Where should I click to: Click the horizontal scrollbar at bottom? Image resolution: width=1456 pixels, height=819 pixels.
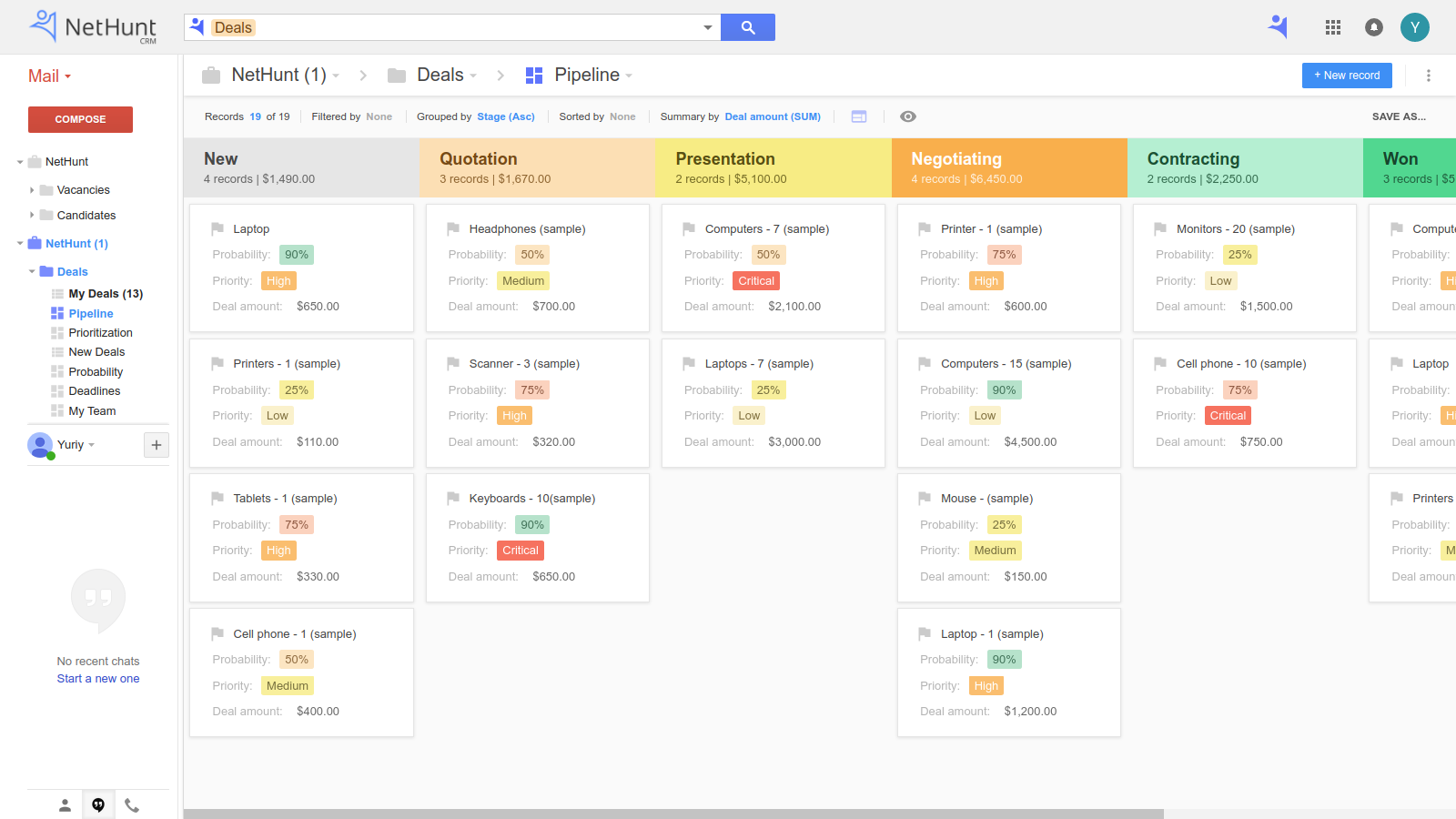pos(673,814)
